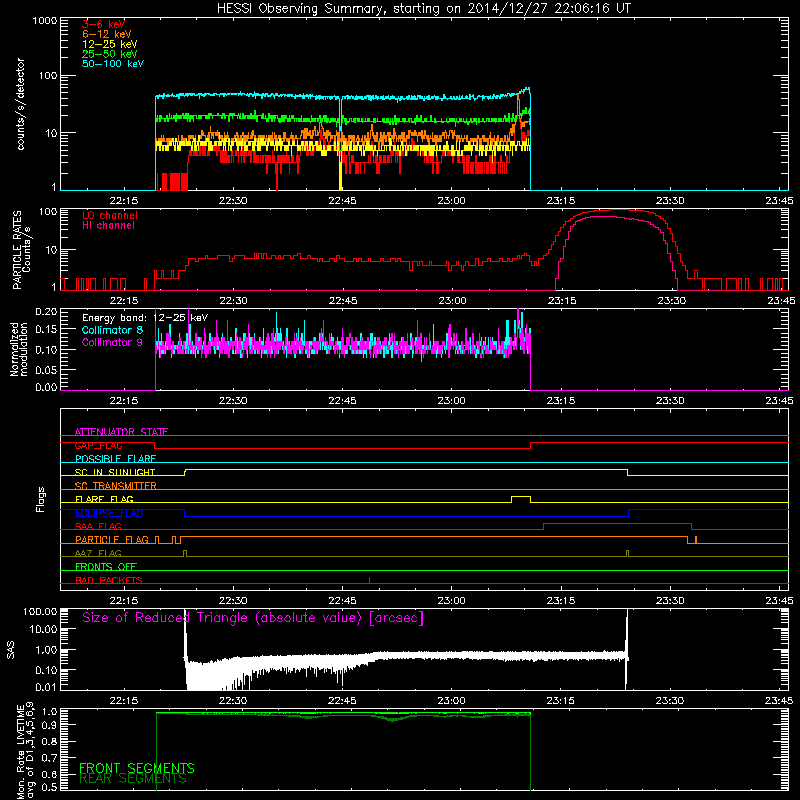
Task: Click the 0.01 tick on SAS axis
Action: pos(46,687)
